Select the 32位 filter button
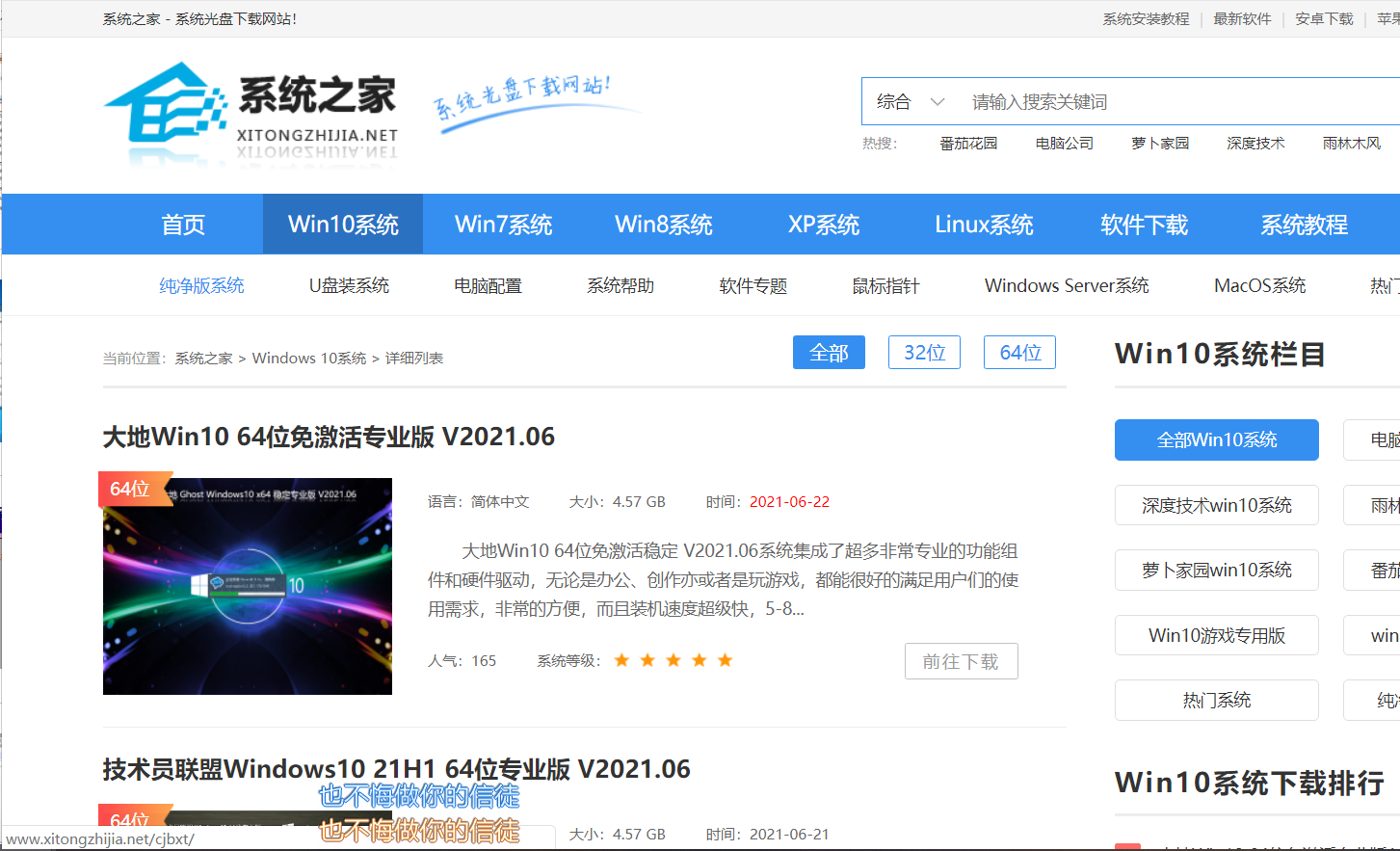This screenshot has height=851, width=1400. coord(924,352)
